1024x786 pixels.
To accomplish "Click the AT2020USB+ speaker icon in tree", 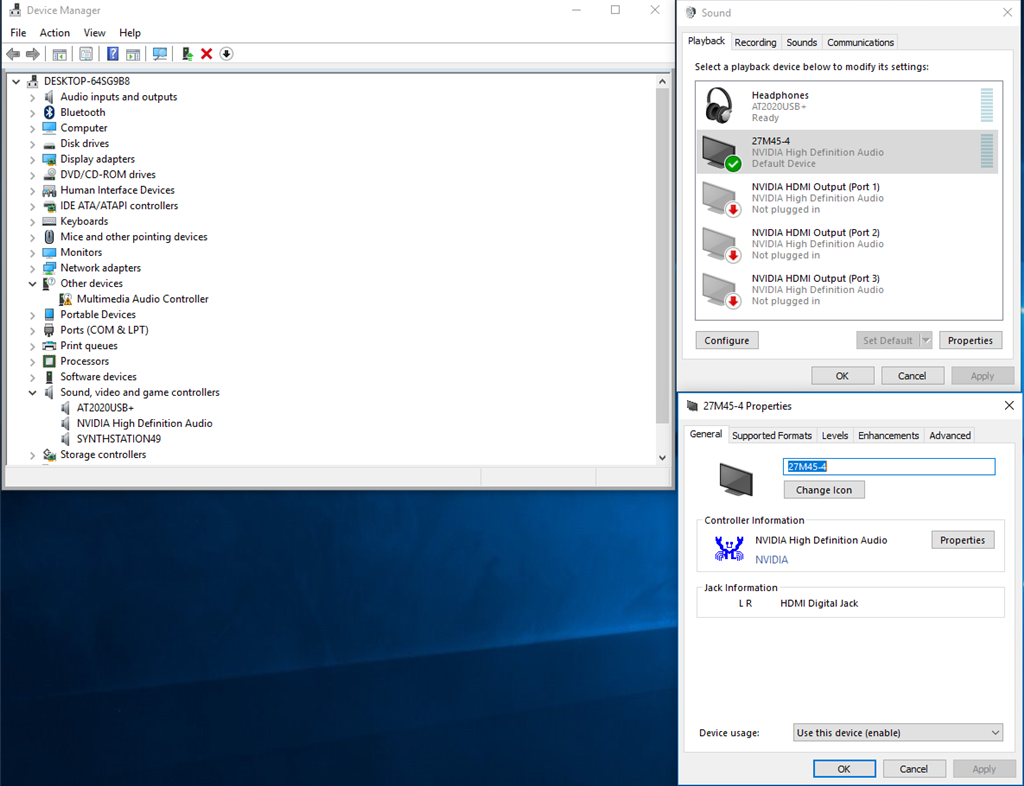I will tap(65, 408).
